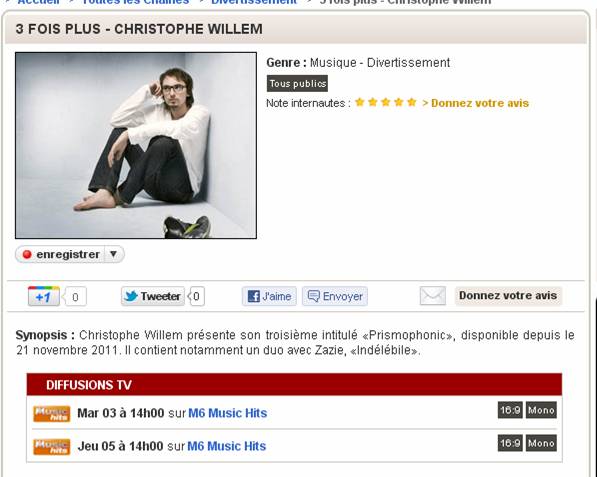Rate the show with the fifth star

412,102
